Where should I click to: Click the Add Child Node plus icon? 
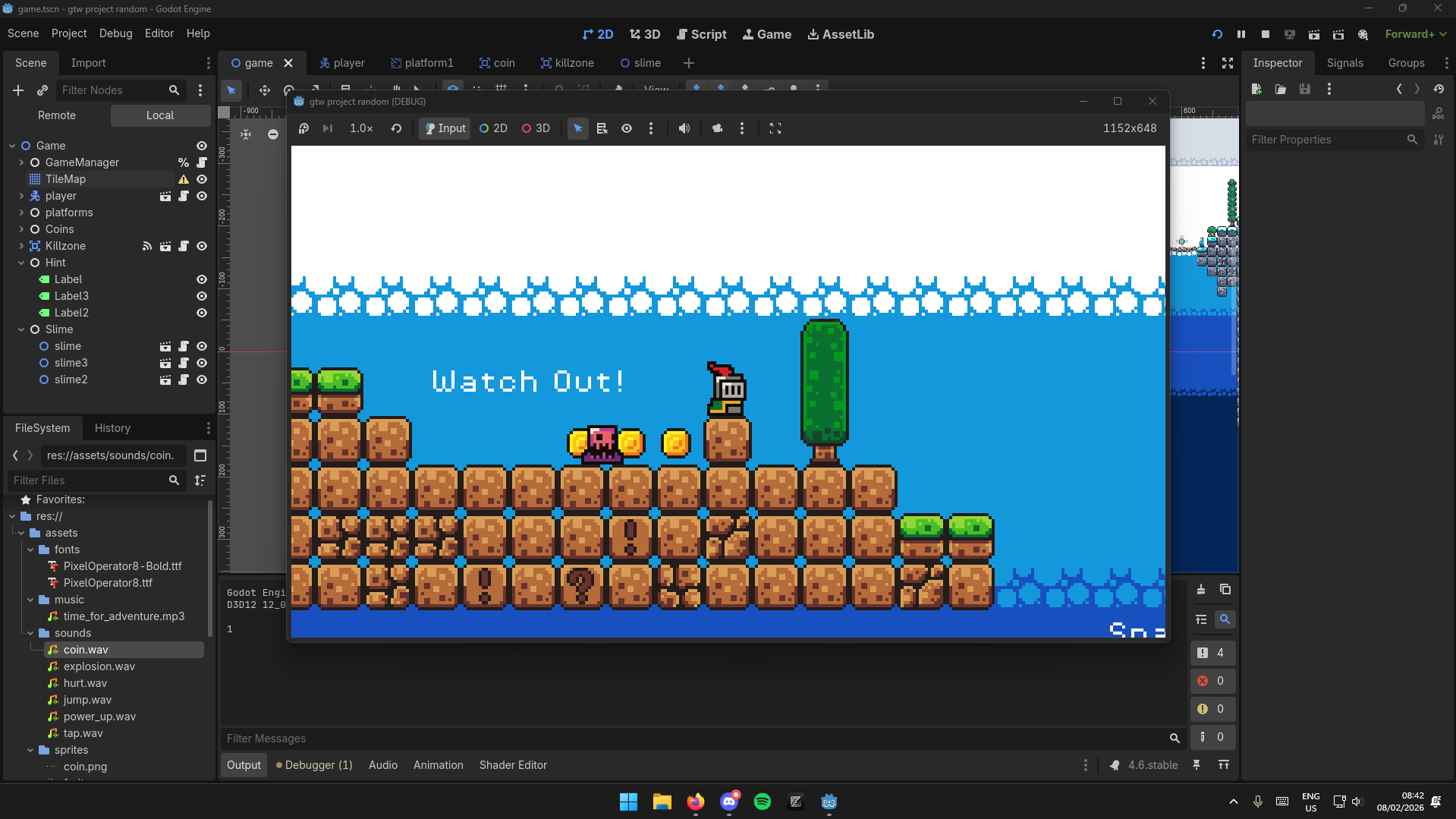[18, 90]
